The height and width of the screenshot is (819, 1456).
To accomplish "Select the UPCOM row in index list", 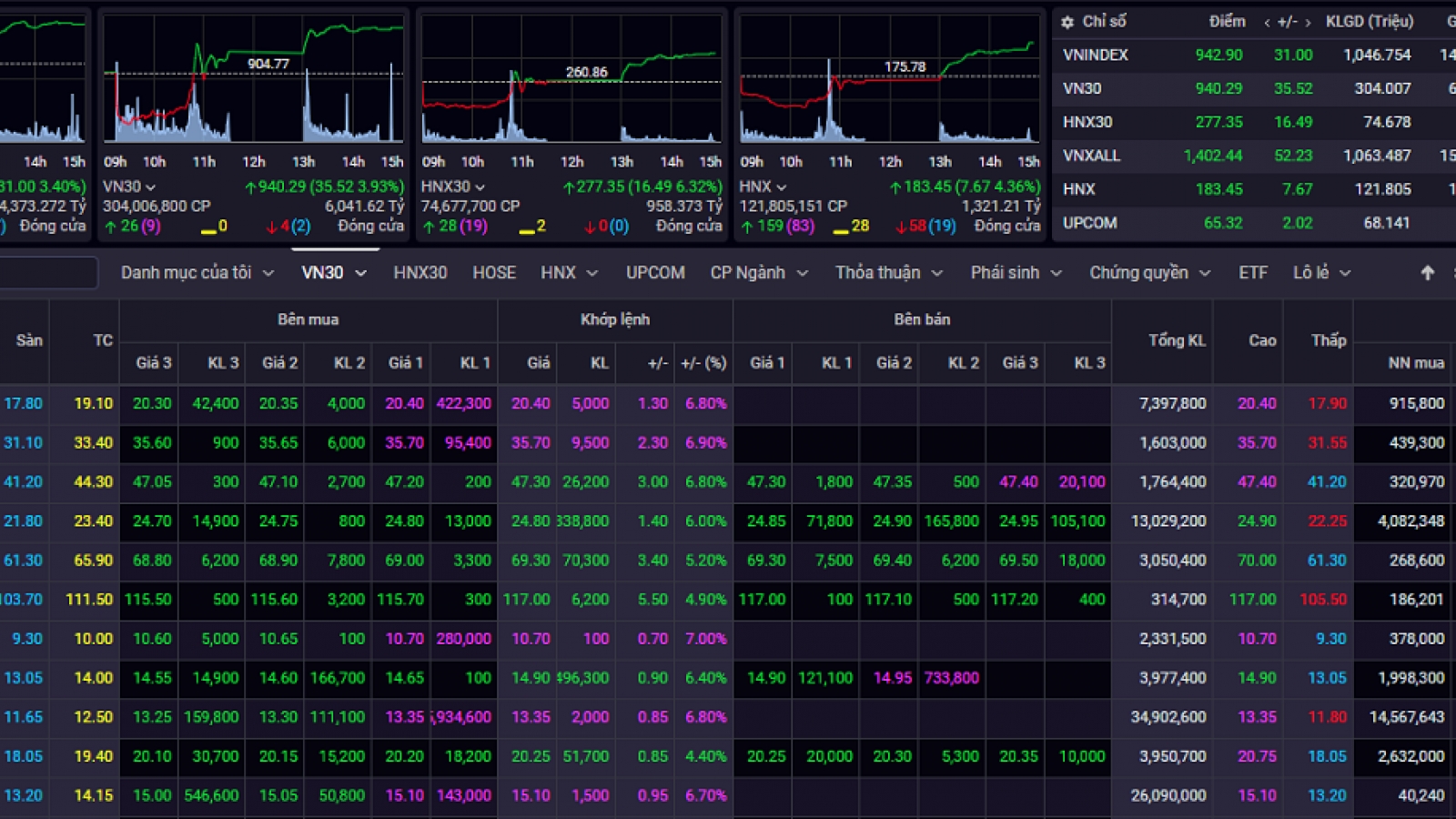I will tap(1255, 224).
